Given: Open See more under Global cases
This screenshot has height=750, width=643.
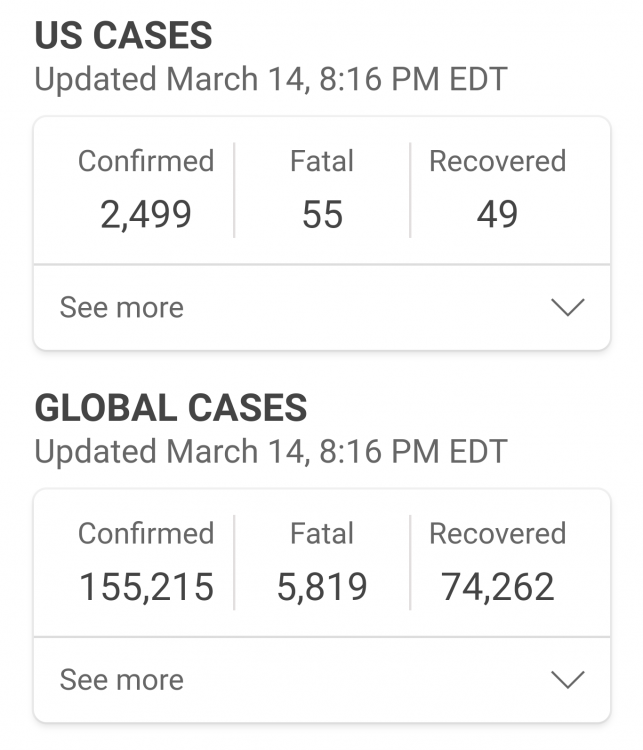Looking at the screenshot, I should [x=122, y=679].
